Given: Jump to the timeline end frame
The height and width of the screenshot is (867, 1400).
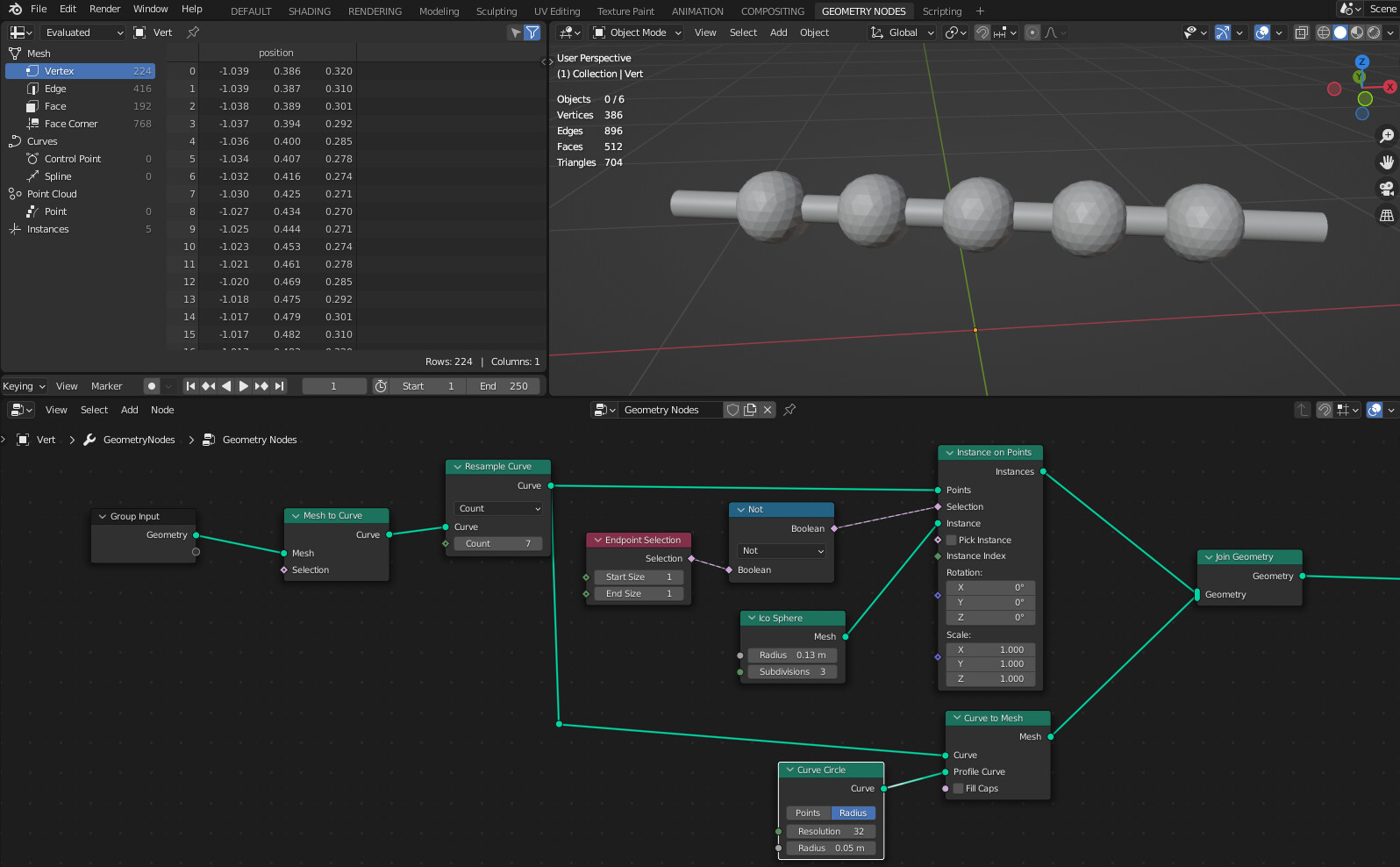Looking at the screenshot, I should (280, 386).
